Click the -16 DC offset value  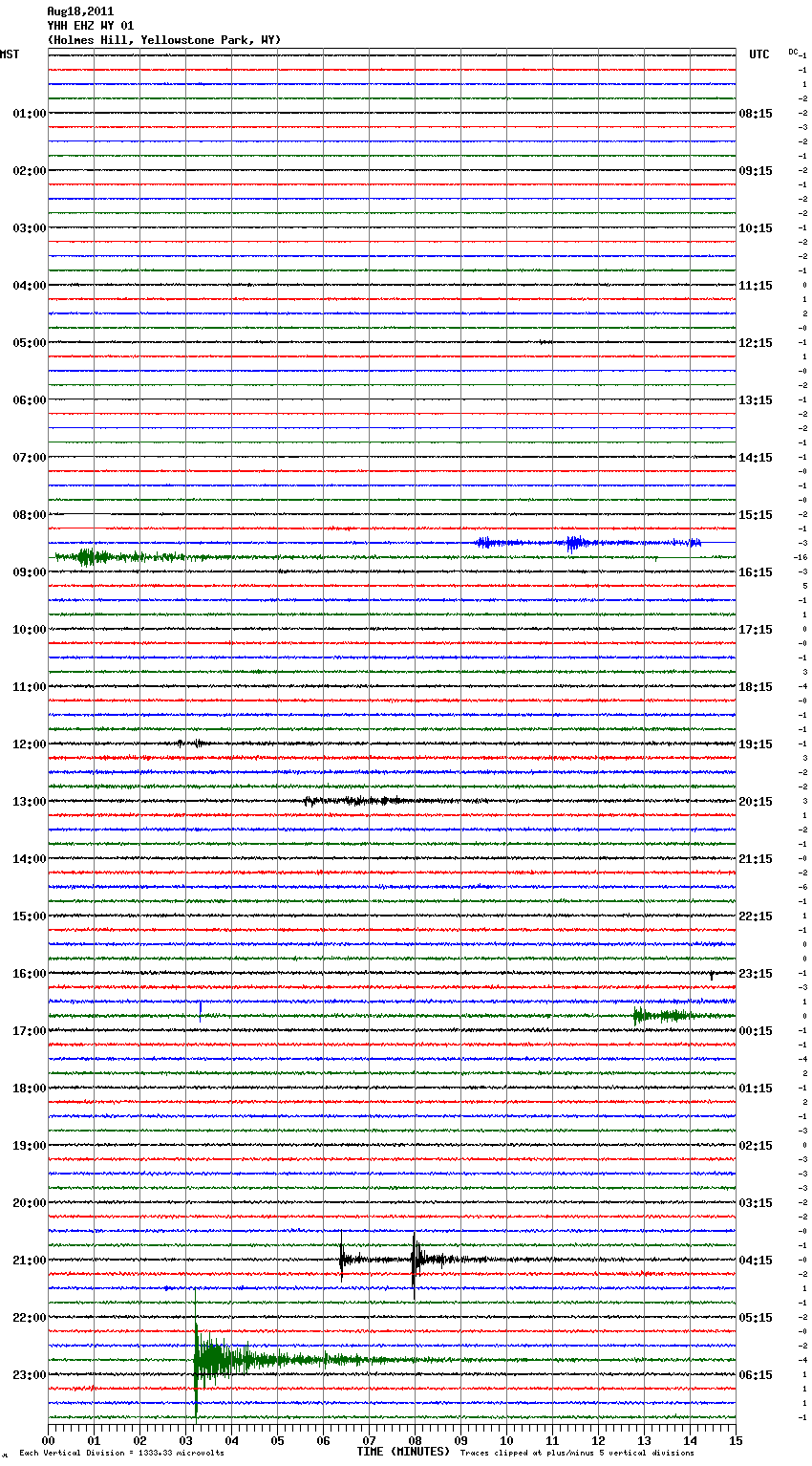click(x=801, y=557)
